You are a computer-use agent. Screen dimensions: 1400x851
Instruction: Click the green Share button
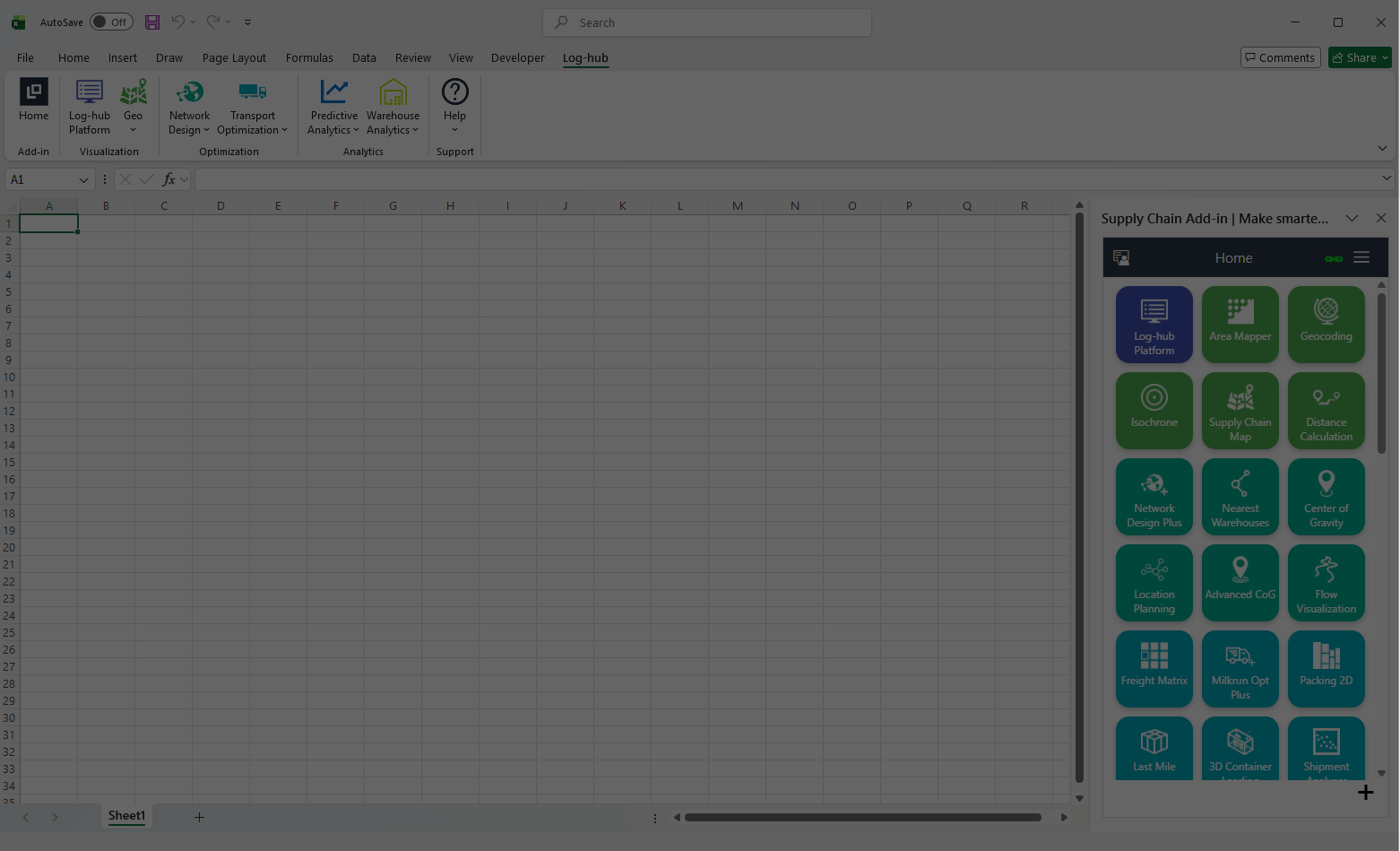(x=1360, y=57)
